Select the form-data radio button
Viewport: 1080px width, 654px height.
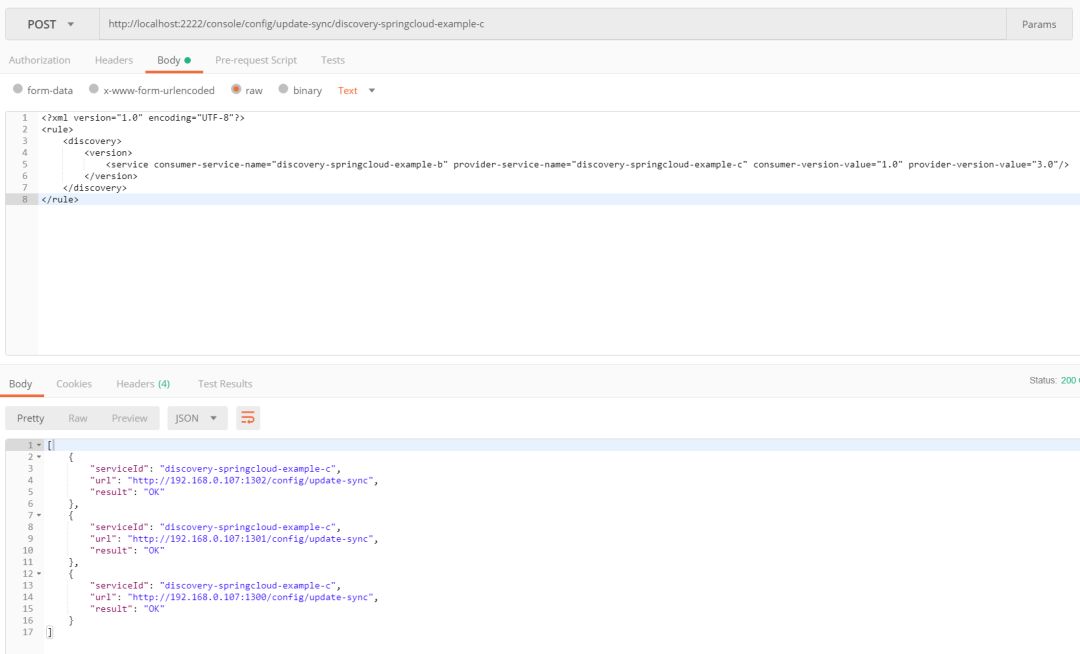(x=18, y=90)
